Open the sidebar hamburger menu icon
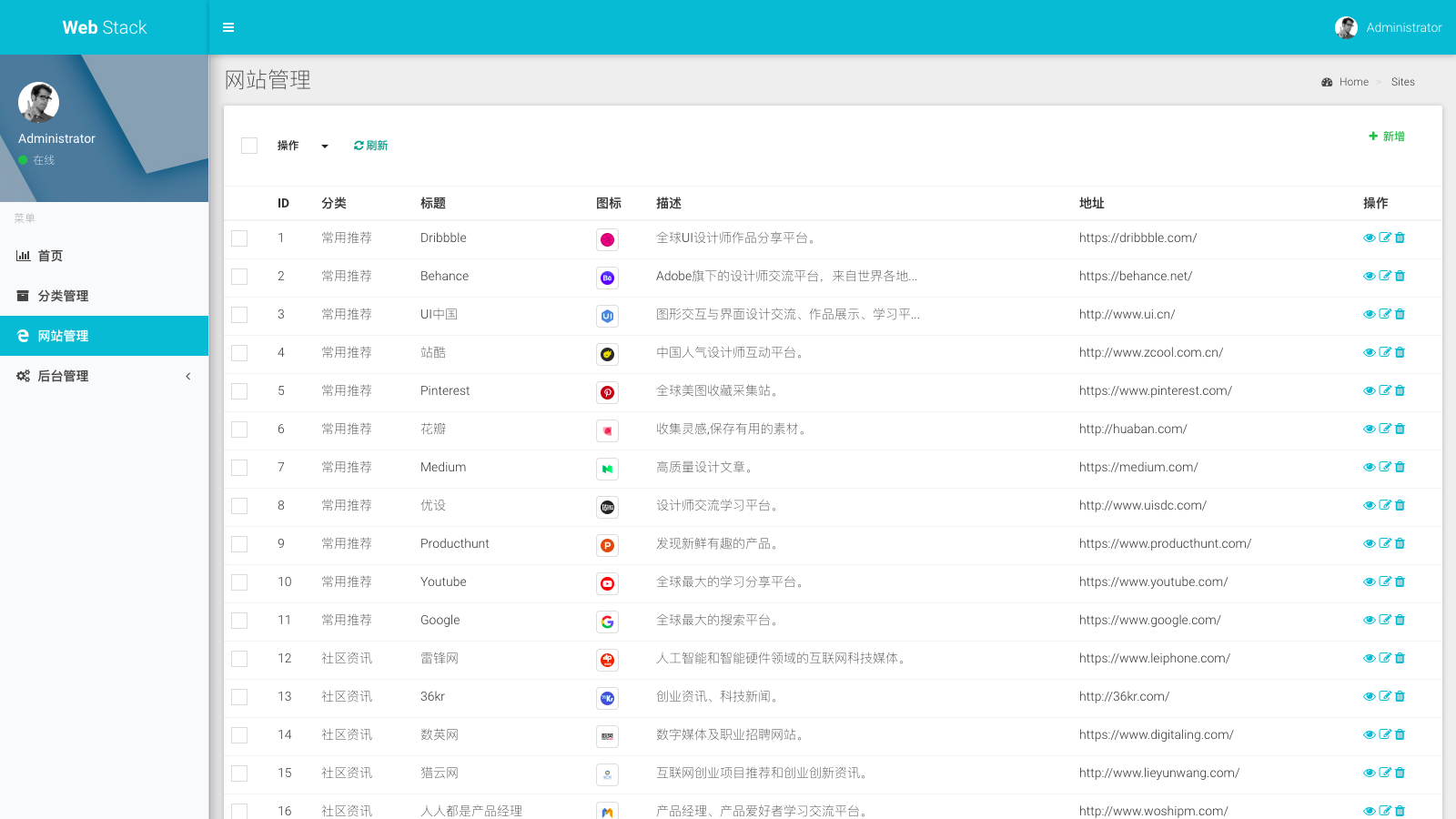The image size is (1456, 819). (228, 27)
